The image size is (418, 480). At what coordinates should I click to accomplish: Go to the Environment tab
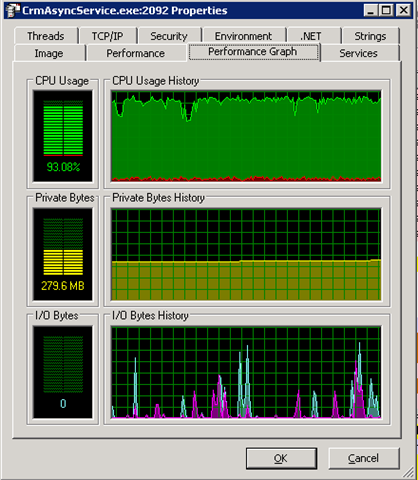(x=243, y=36)
